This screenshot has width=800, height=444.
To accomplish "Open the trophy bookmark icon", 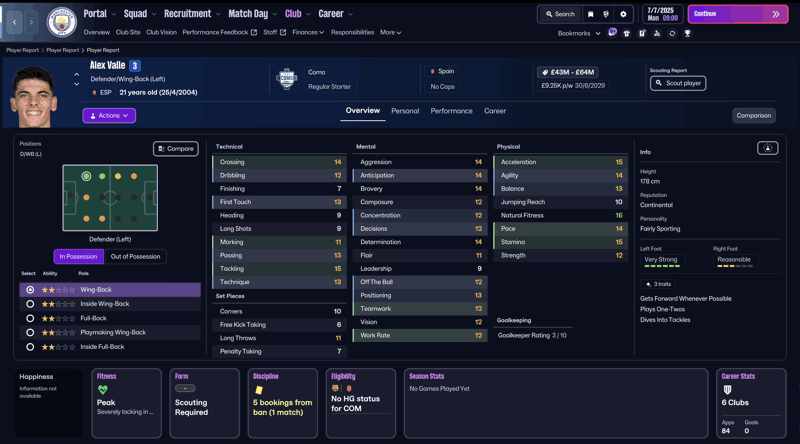I will pos(687,33).
